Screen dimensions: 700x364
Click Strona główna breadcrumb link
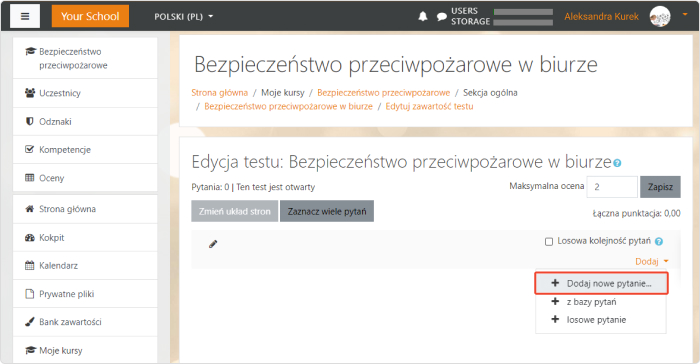click(x=220, y=92)
